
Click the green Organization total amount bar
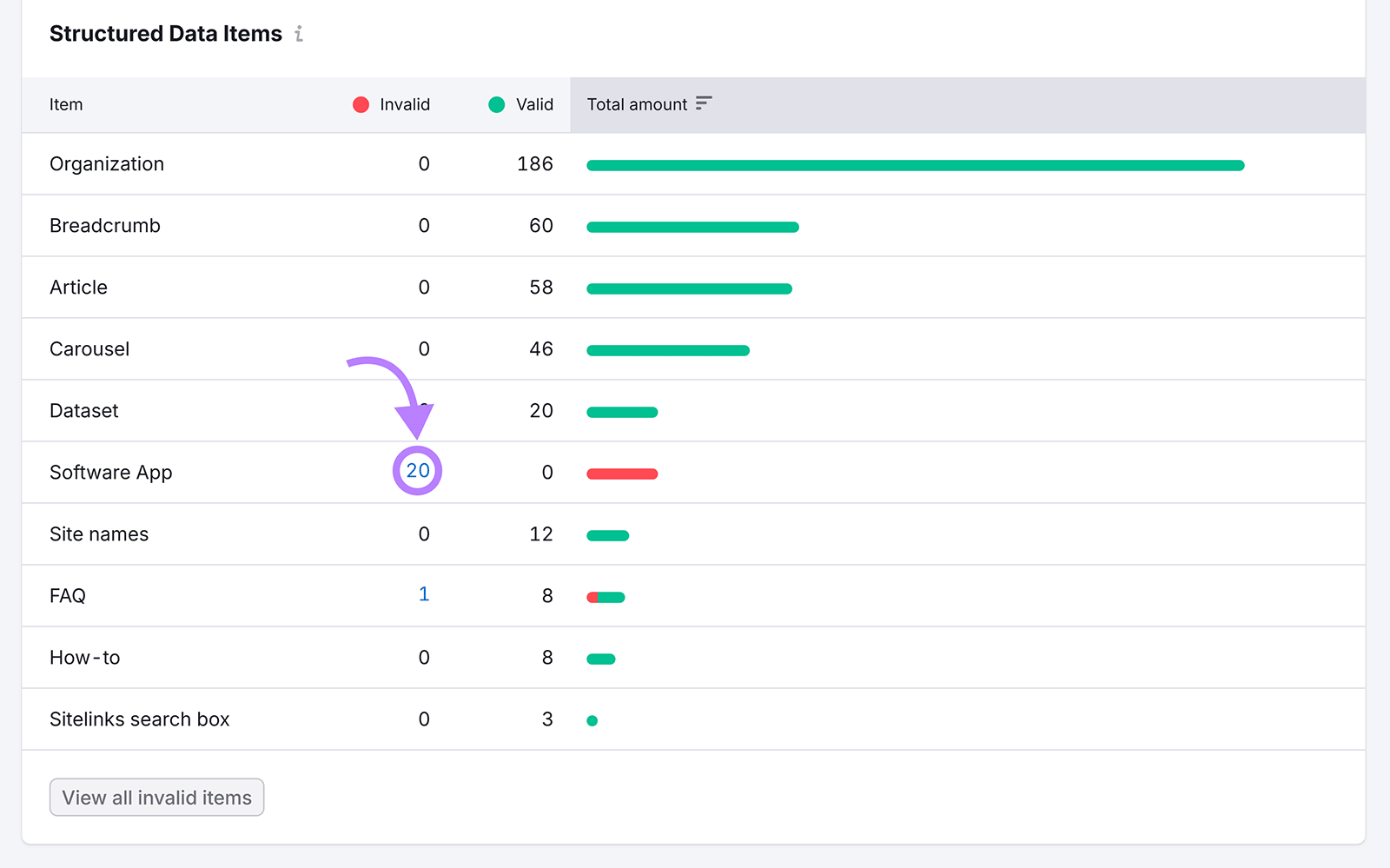point(916,164)
